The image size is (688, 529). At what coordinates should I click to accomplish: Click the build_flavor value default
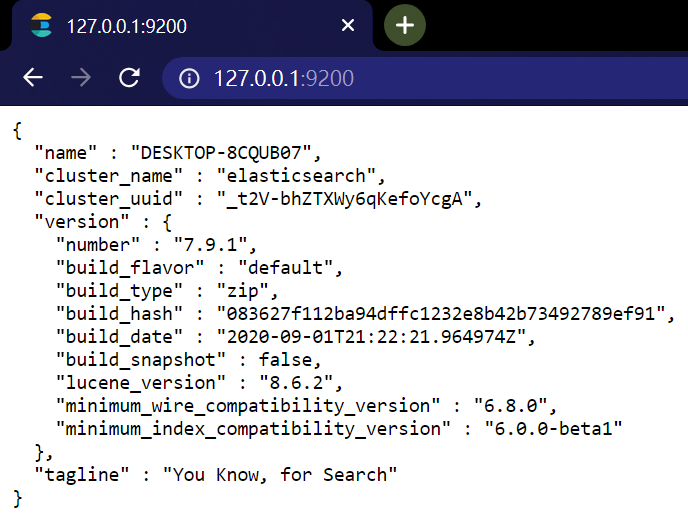(x=285, y=268)
